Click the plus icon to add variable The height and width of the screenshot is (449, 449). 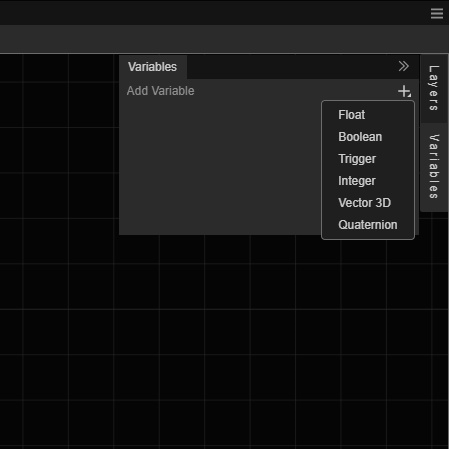pyautogui.click(x=404, y=91)
